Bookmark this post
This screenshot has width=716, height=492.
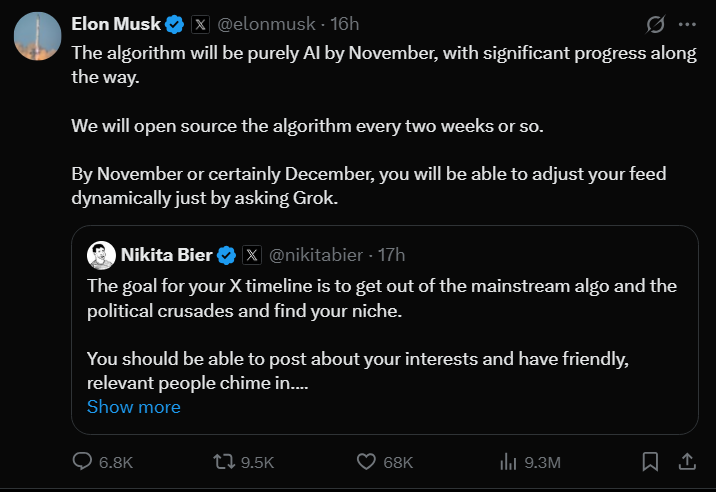(x=650, y=461)
